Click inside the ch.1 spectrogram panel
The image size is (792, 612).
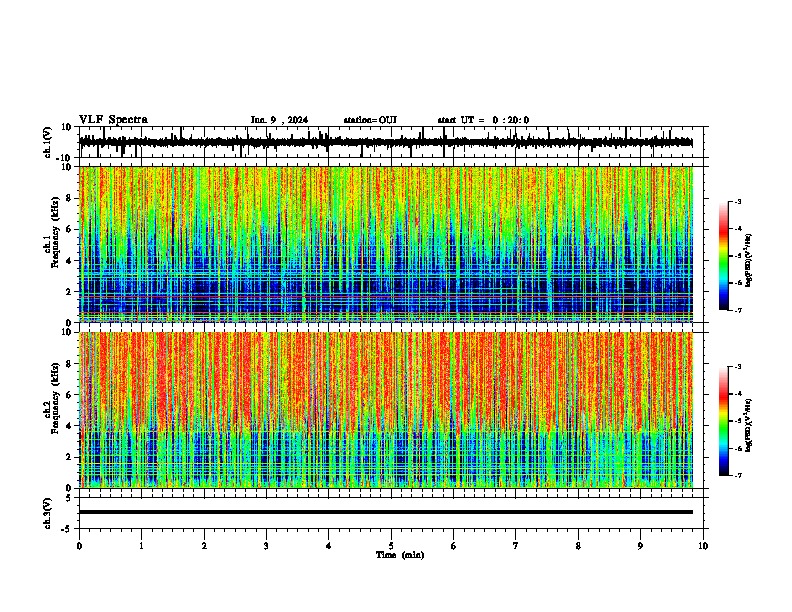pos(386,244)
